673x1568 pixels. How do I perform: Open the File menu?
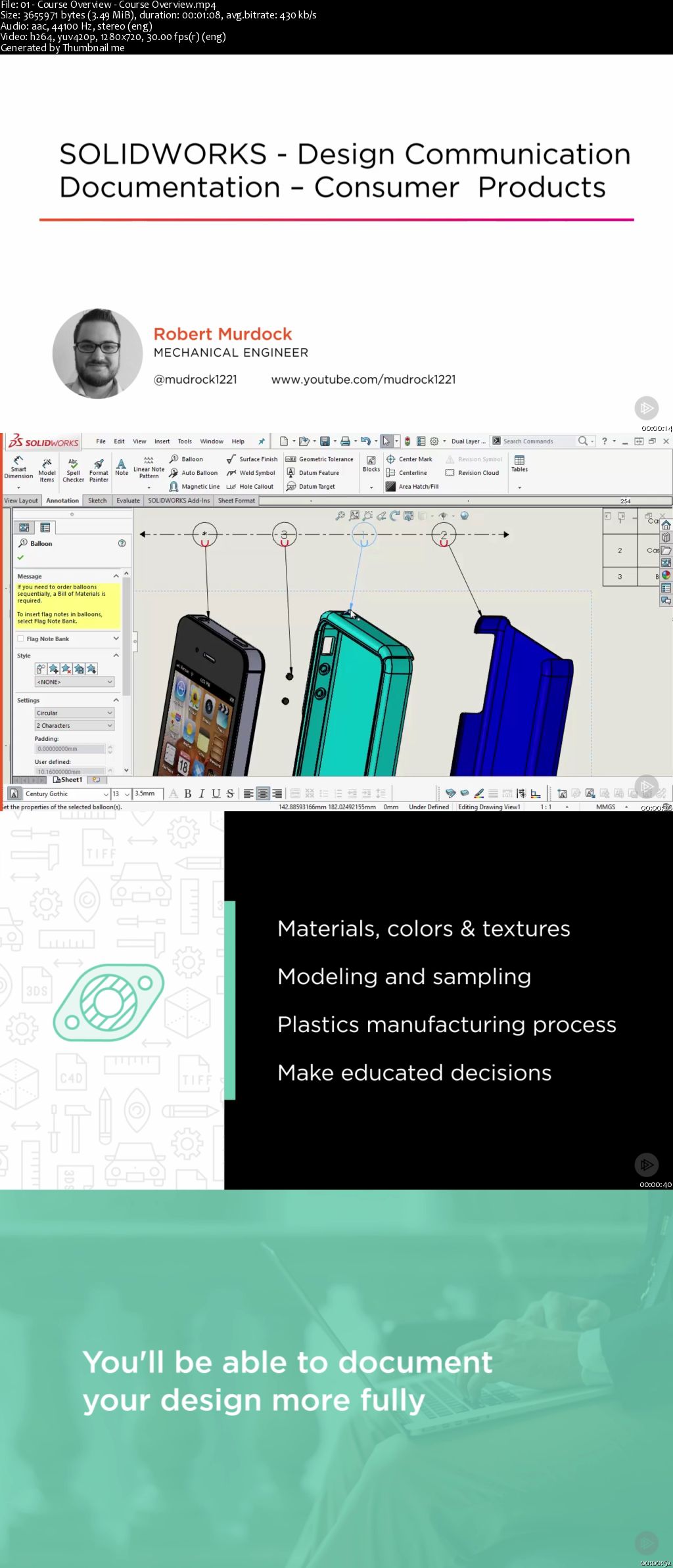pyautogui.click(x=101, y=441)
